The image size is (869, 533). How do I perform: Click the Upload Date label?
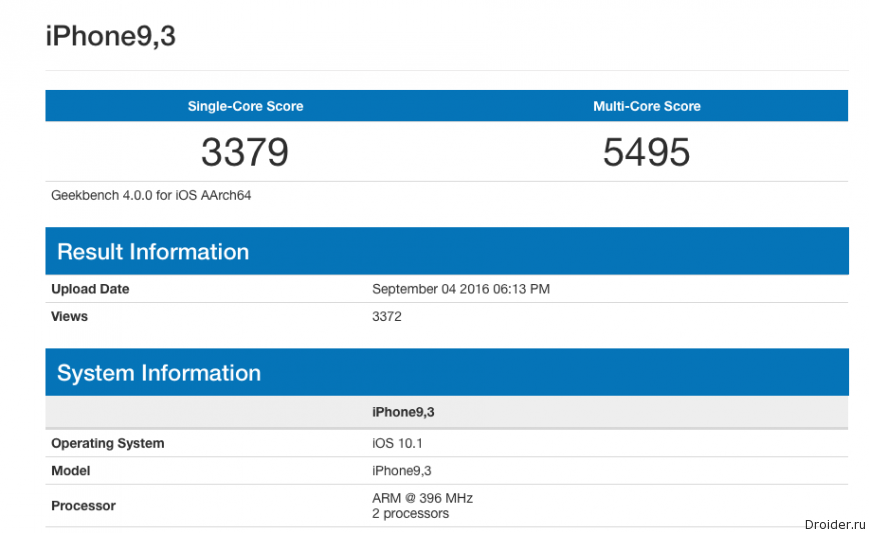[x=90, y=289]
